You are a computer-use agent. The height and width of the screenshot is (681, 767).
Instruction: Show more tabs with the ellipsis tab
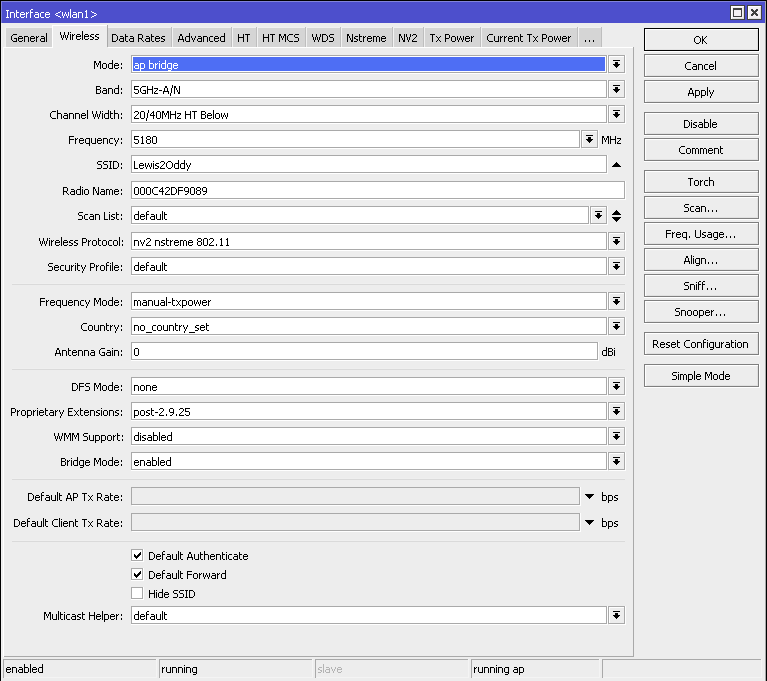(x=589, y=38)
